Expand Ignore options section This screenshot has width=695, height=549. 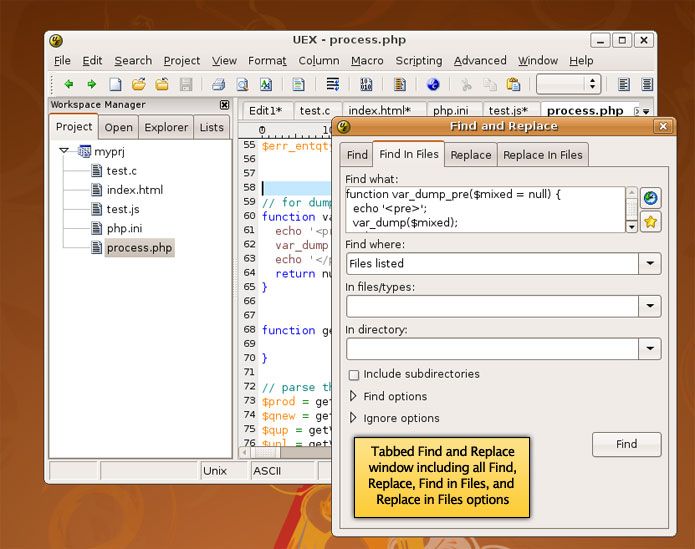(x=353, y=417)
